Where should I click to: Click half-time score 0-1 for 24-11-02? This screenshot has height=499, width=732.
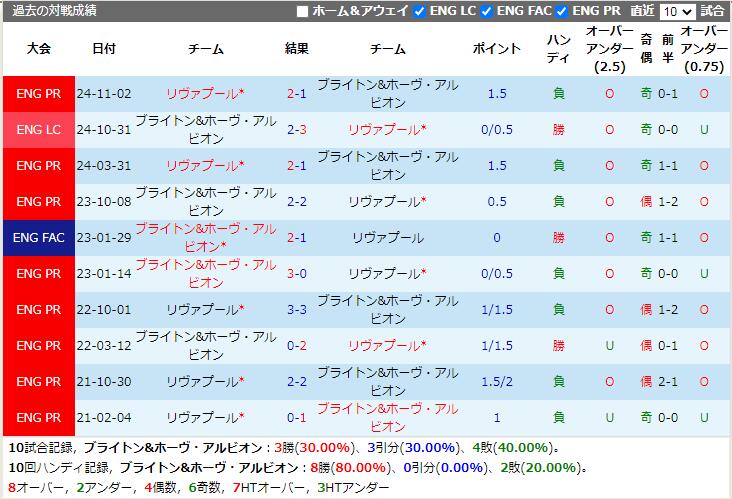668,94
